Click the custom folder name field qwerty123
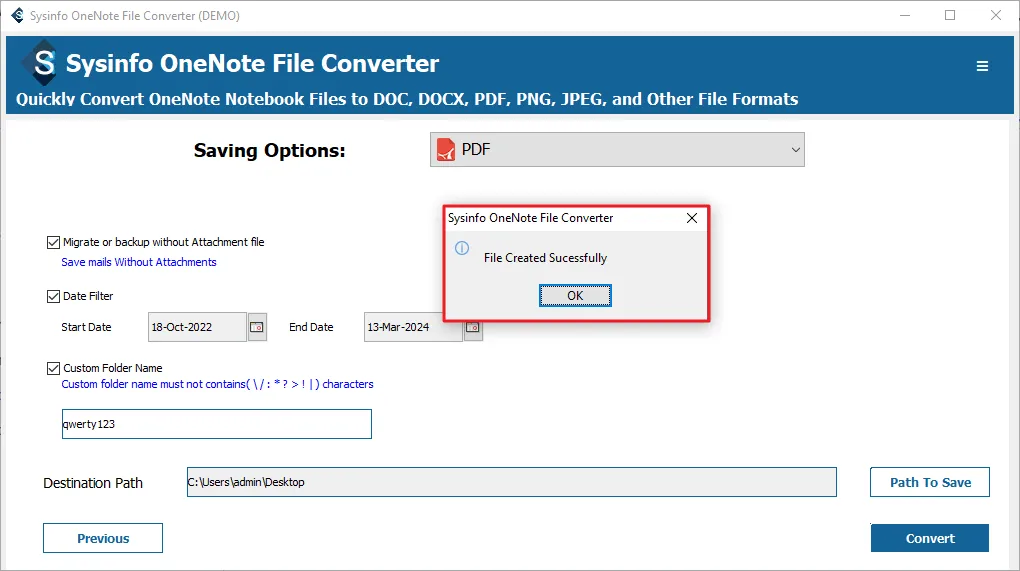This screenshot has height=571, width=1020. tap(217, 424)
